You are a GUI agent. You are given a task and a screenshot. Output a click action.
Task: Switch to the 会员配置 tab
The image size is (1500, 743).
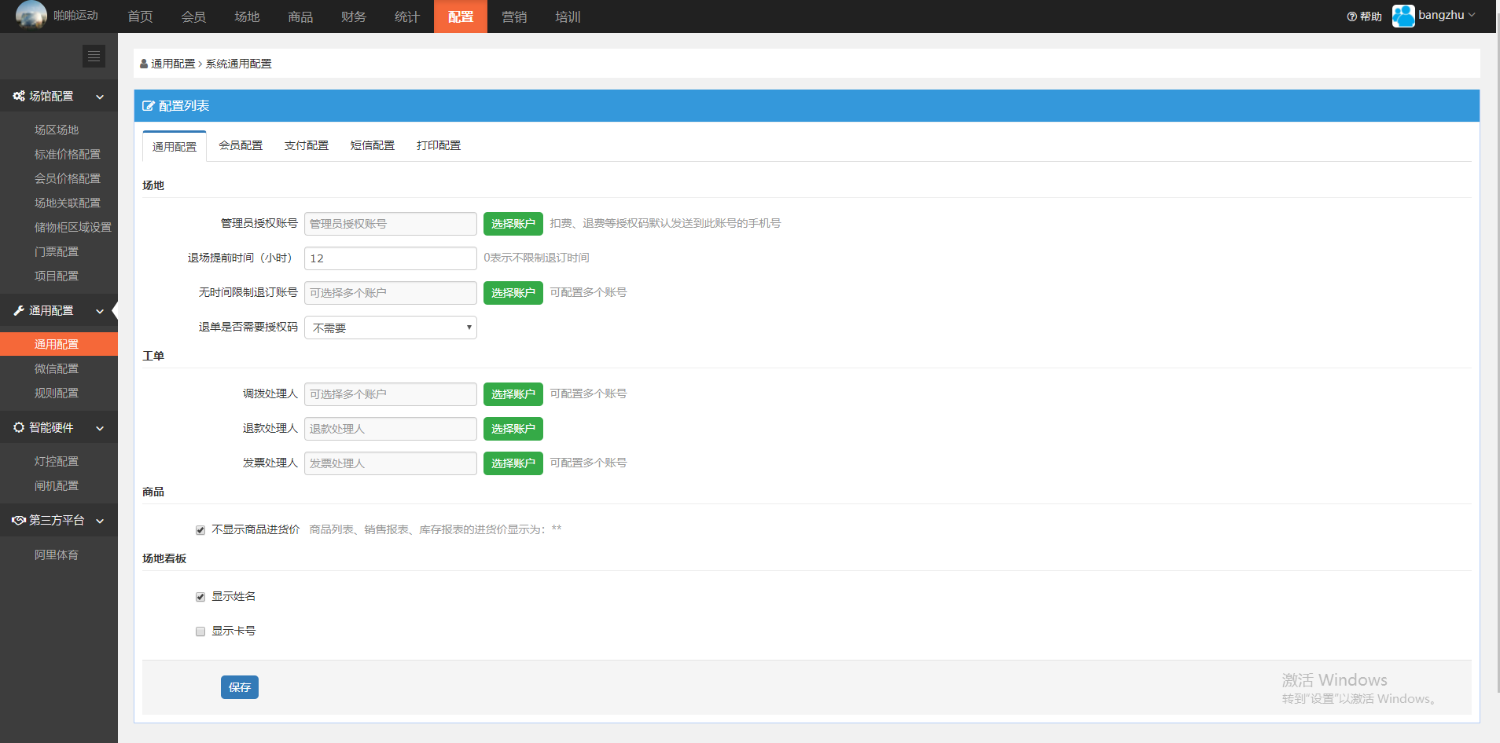[x=241, y=146]
